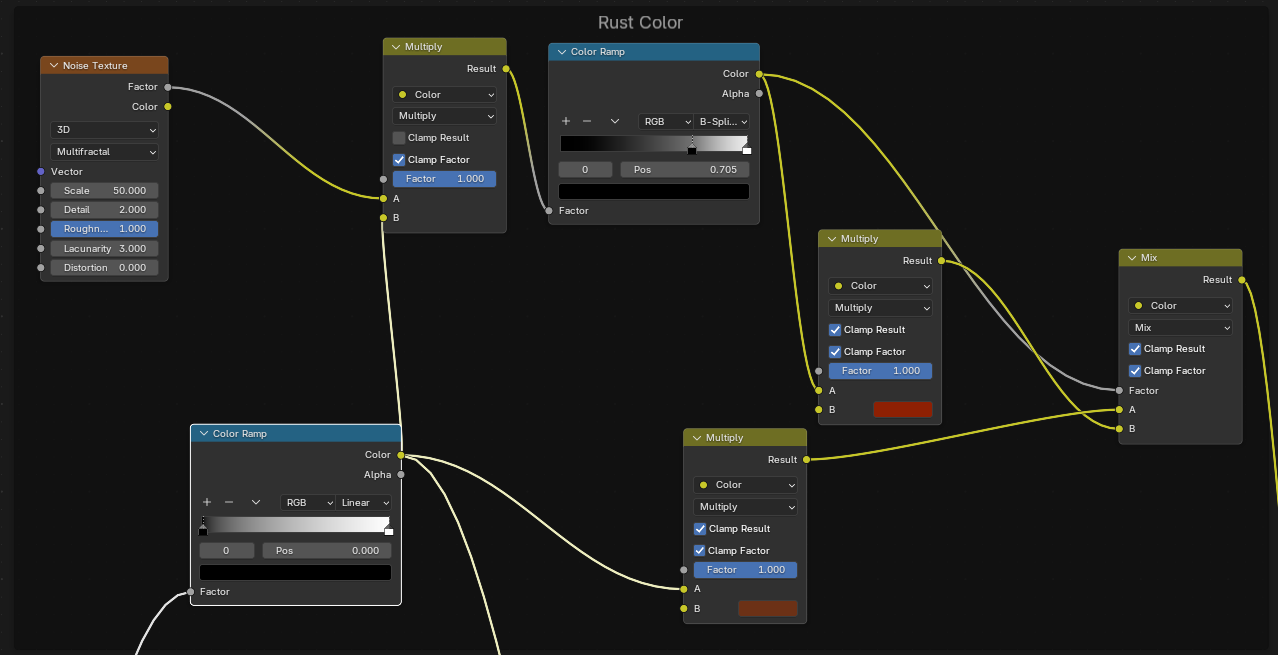Click the Mix node B input socket

(1119, 428)
